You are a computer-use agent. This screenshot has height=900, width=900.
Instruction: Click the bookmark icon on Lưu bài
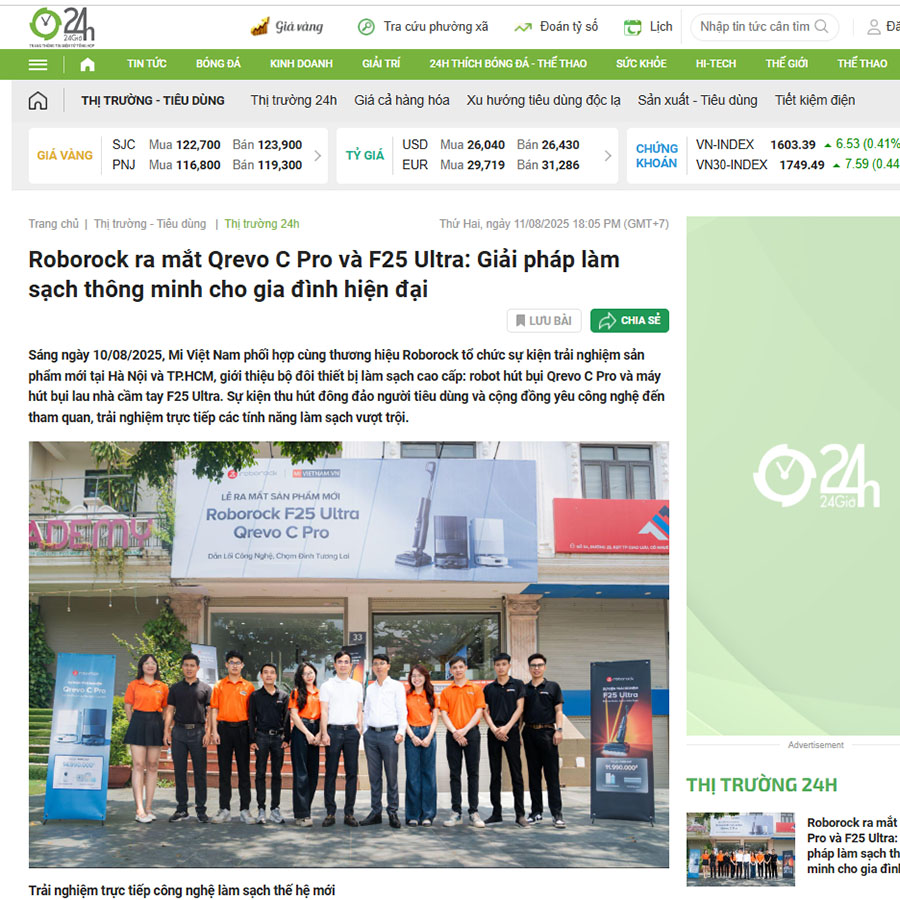click(x=520, y=320)
